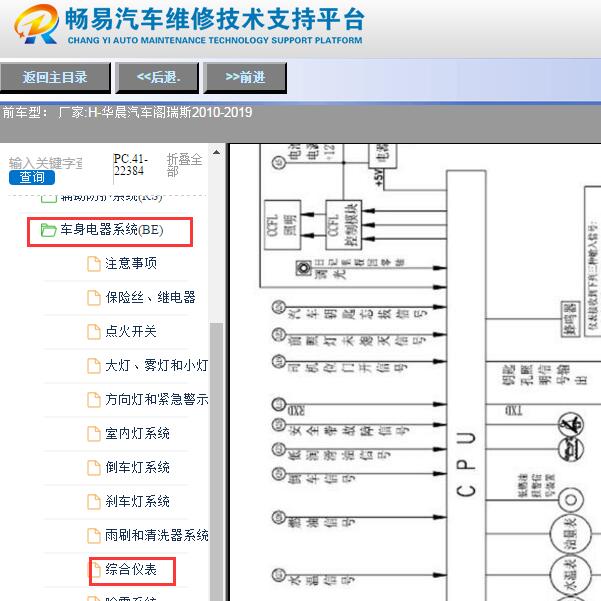Image resolution: width=601 pixels, height=601 pixels.
Task: Click the 水温表 gauge symbol in the diagram
Action: pyautogui.click(x=570, y=575)
